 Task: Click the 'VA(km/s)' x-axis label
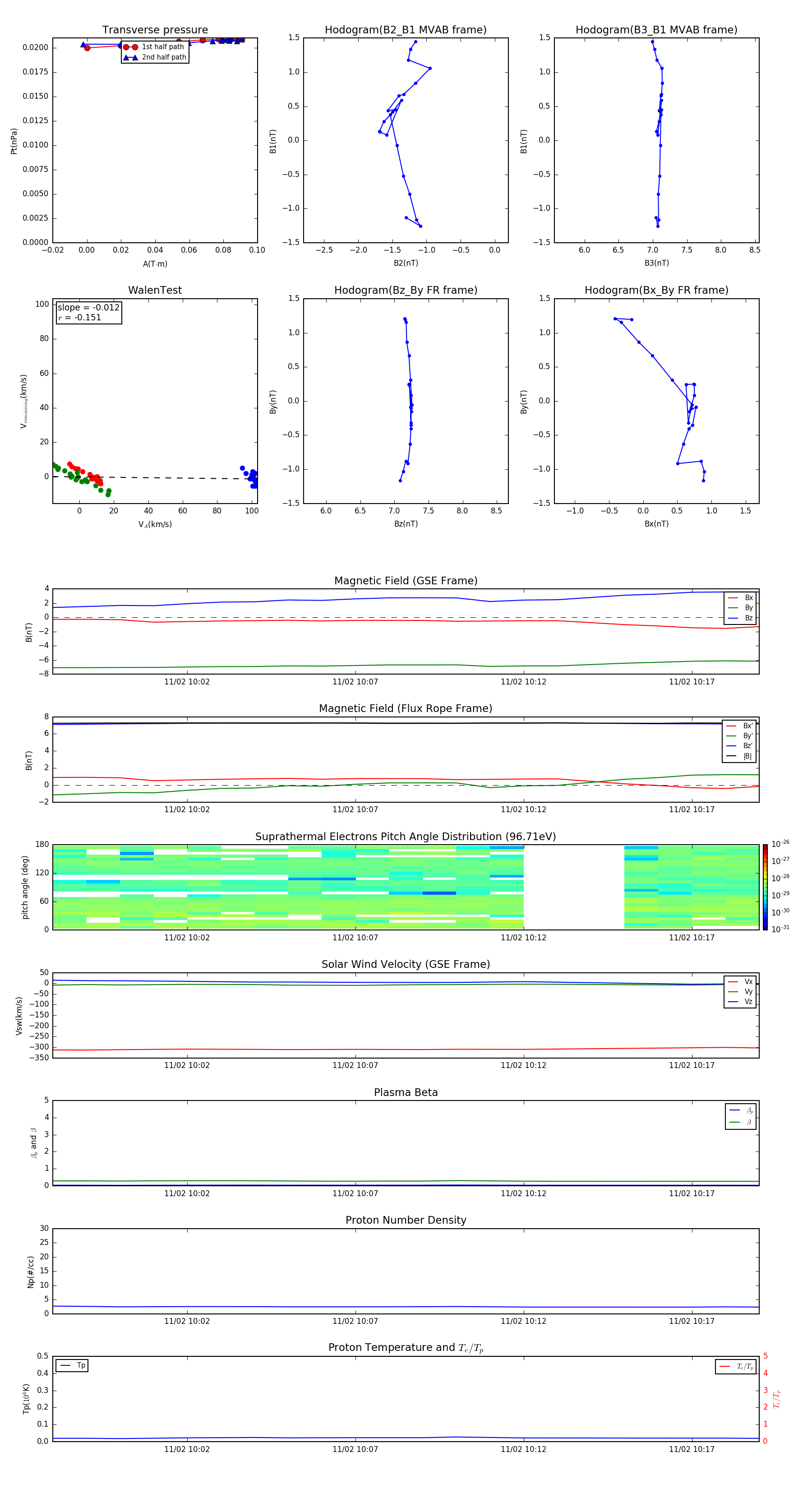[x=155, y=524]
